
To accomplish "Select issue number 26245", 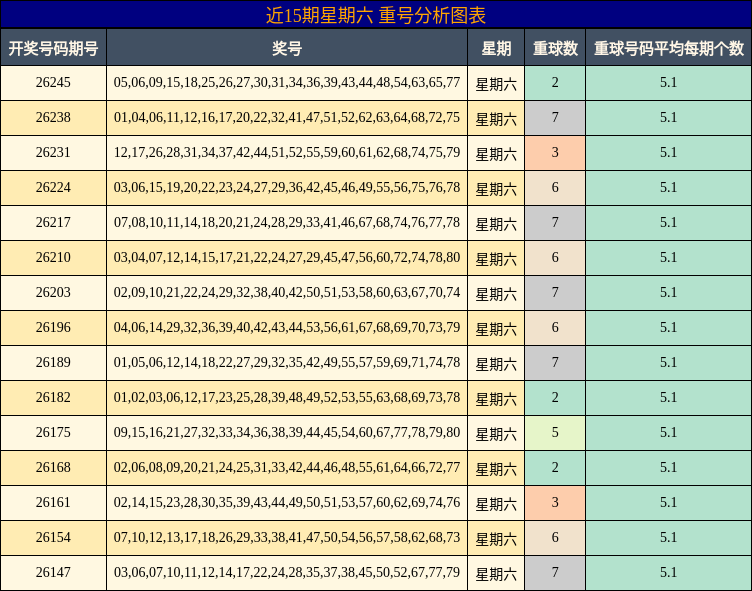I will pos(53,83).
